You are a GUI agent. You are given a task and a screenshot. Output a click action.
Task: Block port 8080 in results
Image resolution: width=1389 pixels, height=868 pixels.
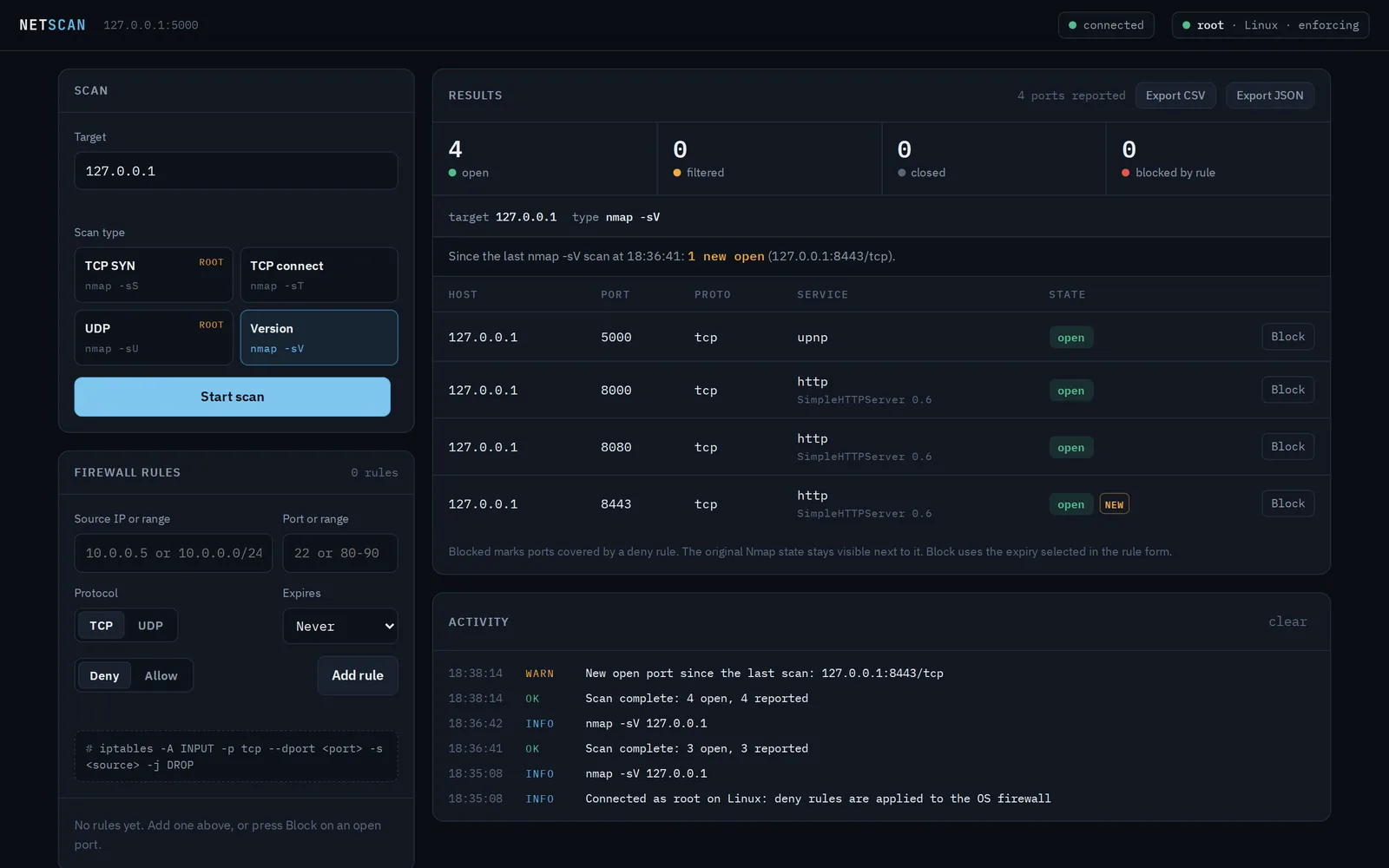click(x=1287, y=447)
